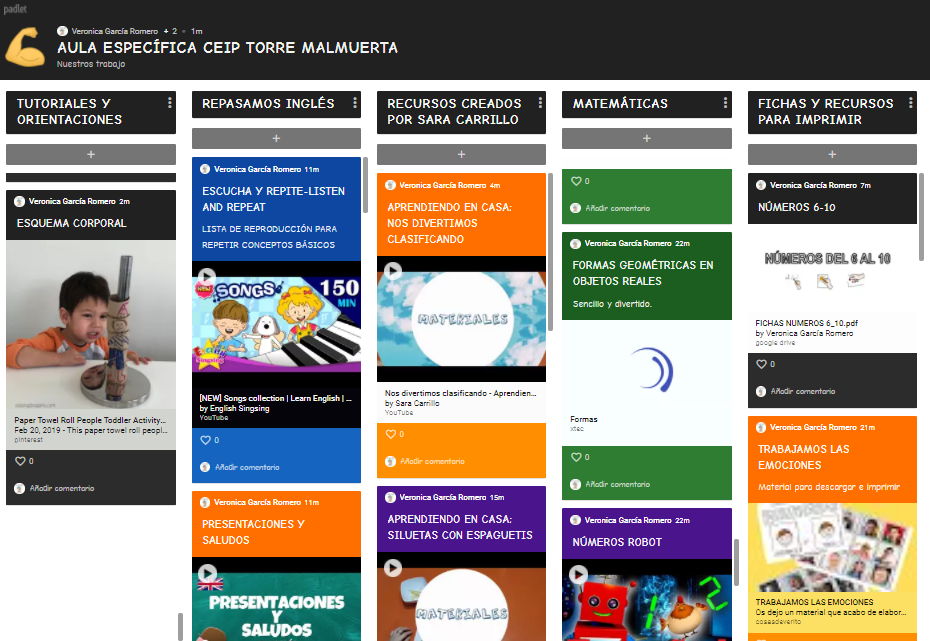Viewport: 930px width, 641px height.
Task: Click the Aula Específica CEIP Torre Malmuerta title
Action: point(227,47)
